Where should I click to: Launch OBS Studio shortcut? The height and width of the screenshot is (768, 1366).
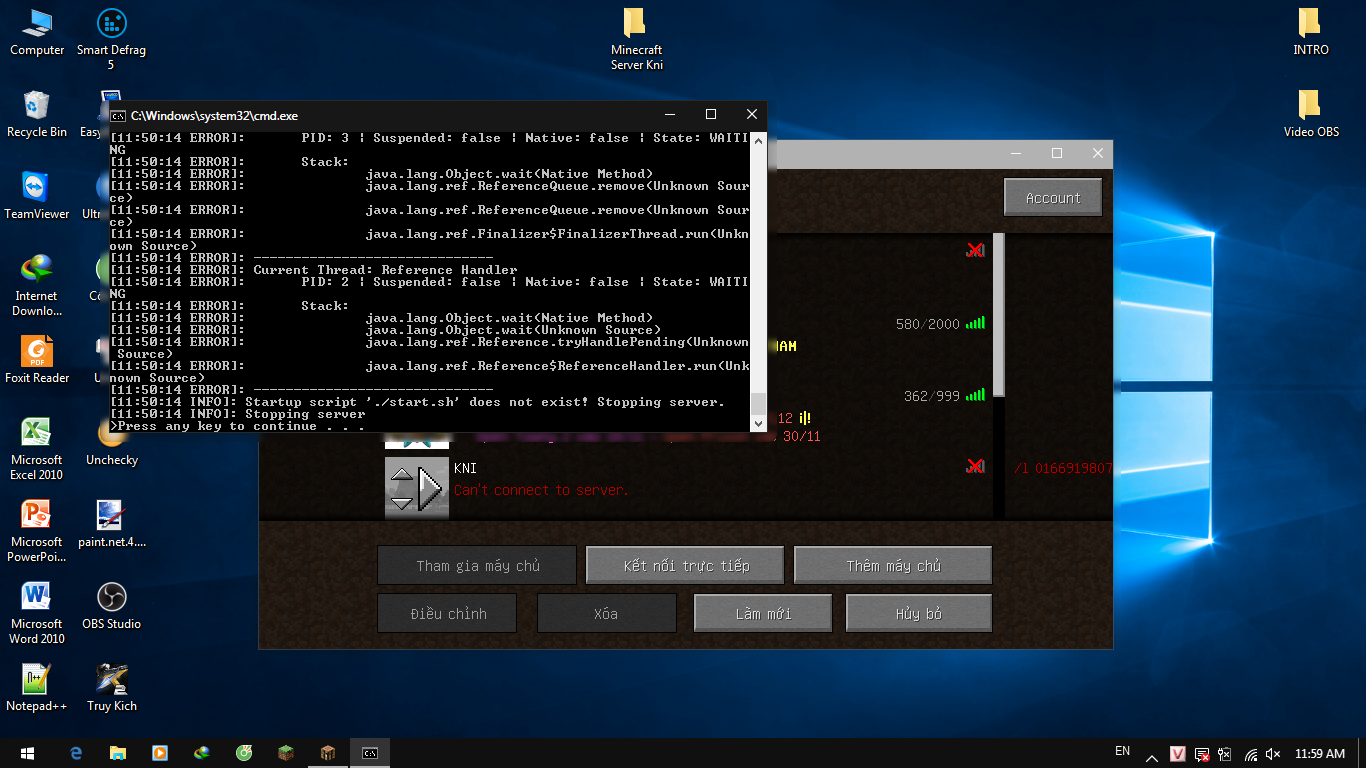click(x=111, y=606)
